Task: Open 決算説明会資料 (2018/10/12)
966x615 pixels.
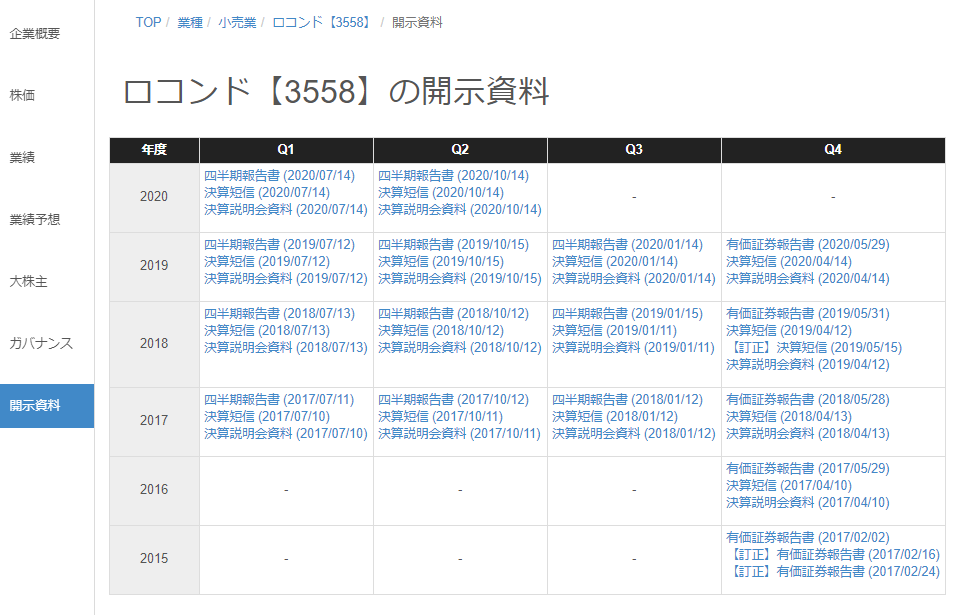Action: [x=460, y=348]
